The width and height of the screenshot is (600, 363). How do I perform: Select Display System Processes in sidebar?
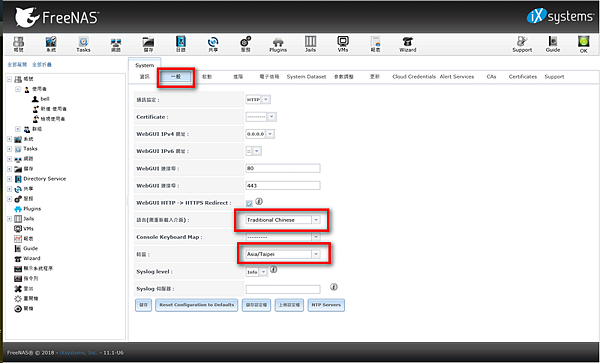[x=33, y=269]
